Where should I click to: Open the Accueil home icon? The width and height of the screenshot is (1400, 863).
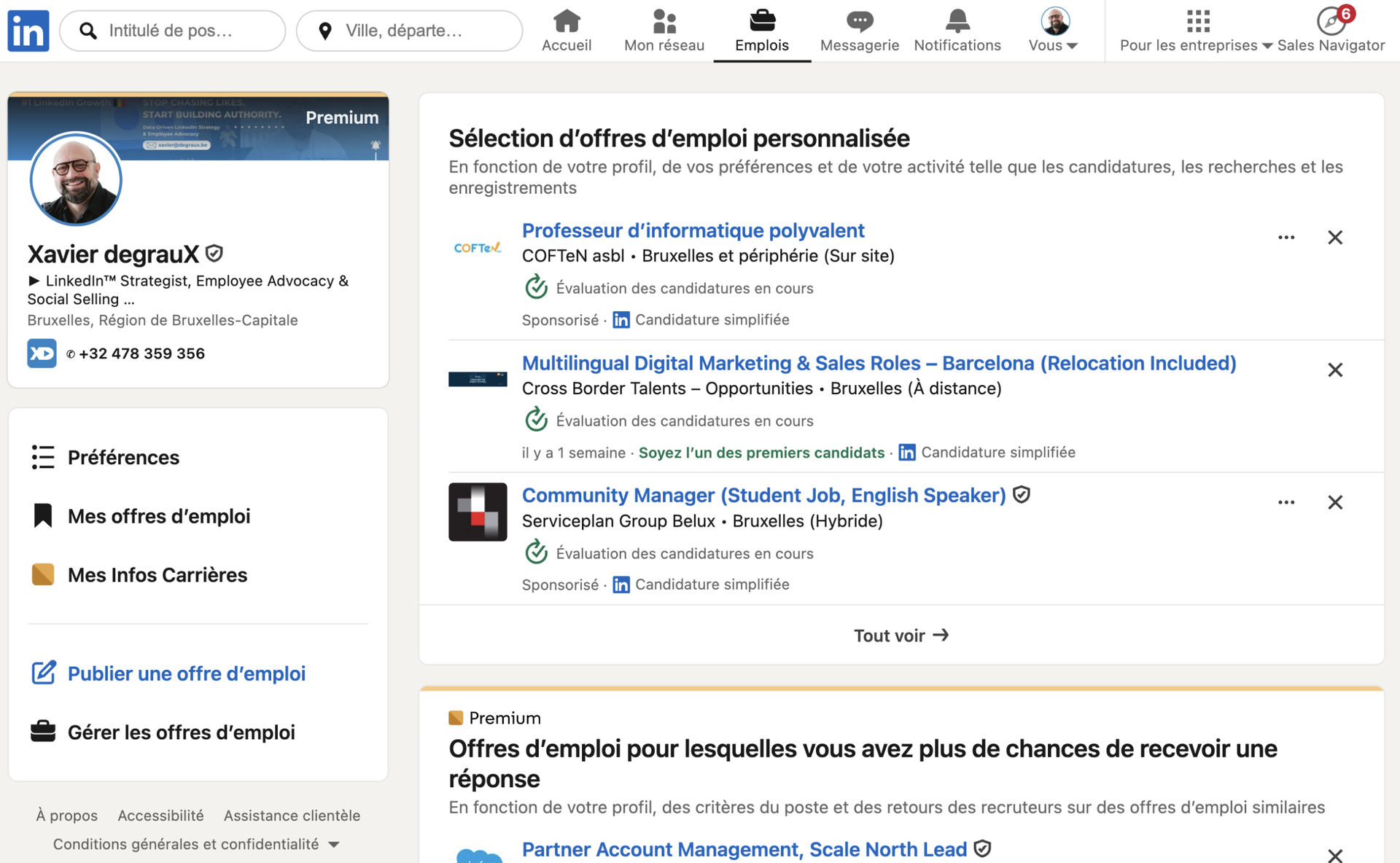(567, 22)
